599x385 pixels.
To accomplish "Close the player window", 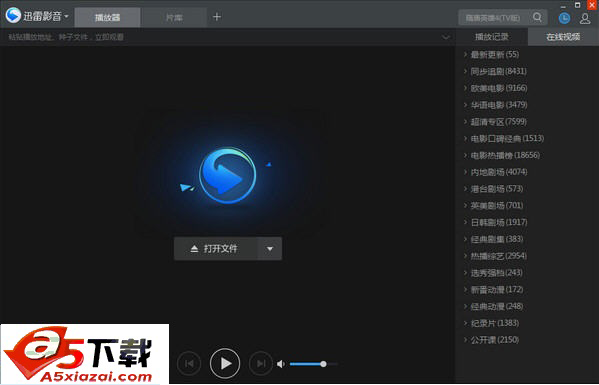I will click(592, 5).
